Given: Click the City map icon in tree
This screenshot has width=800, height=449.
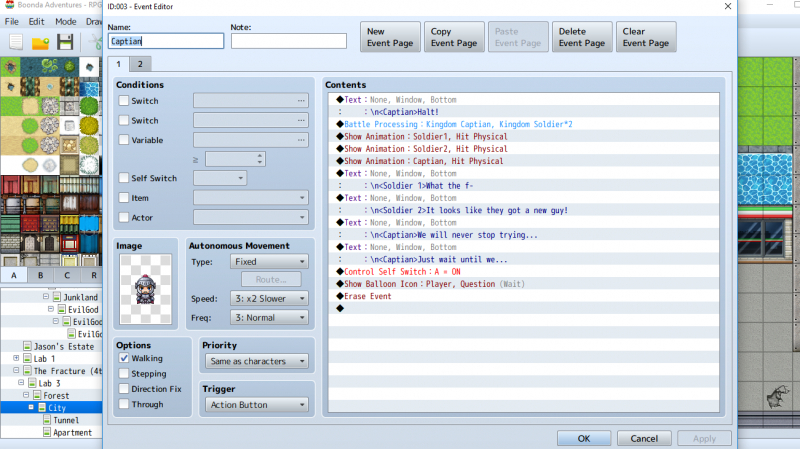Looking at the screenshot, I should click(x=42, y=408).
